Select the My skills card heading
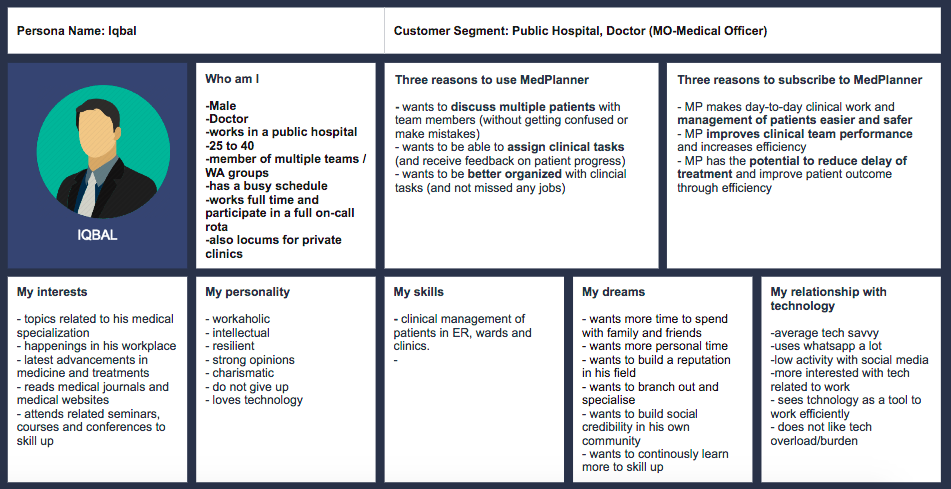This screenshot has height=489, width=951. 418,292
